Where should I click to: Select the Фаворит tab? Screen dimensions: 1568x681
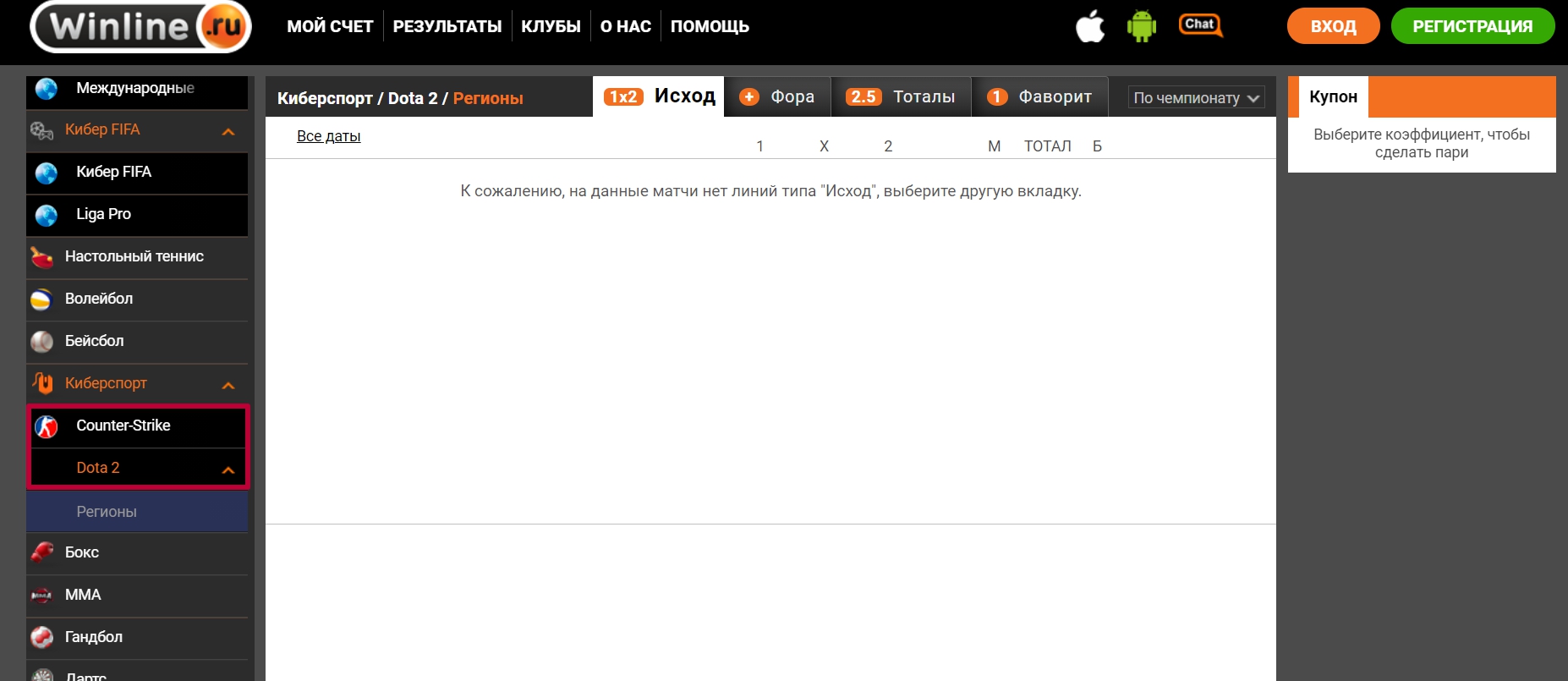tap(1039, 97)
